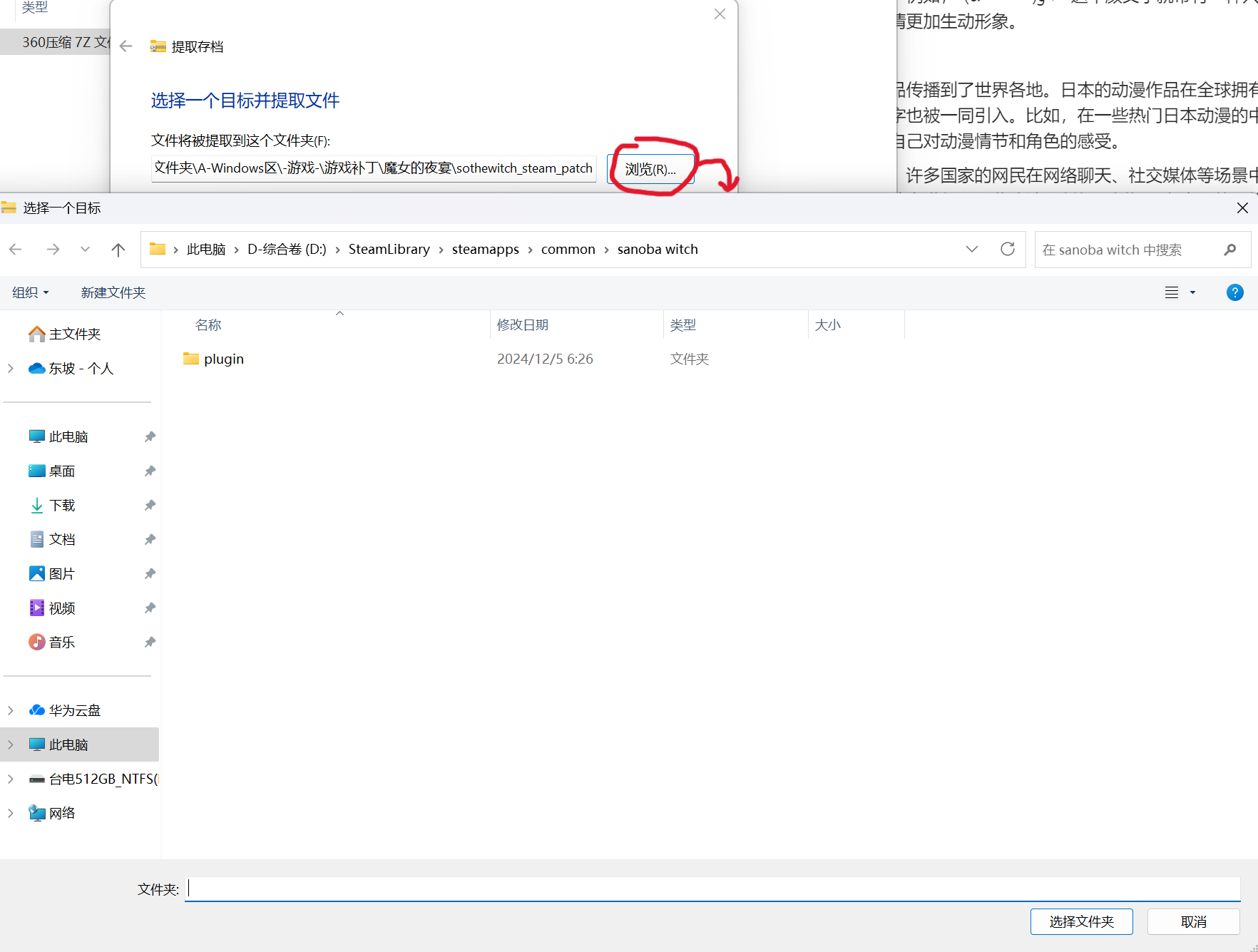1258x952 pixels.
Task: Expand the 网络 tree node
Action: (11, 814)
